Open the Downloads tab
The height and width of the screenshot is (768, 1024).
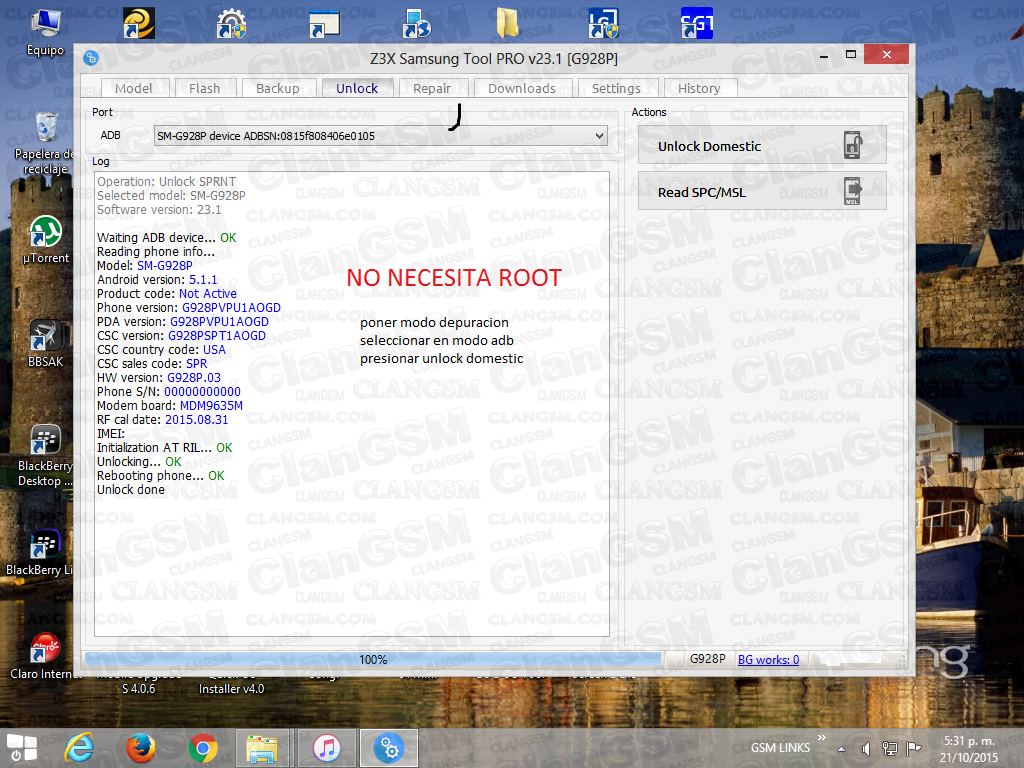click(x=522, y=88)
